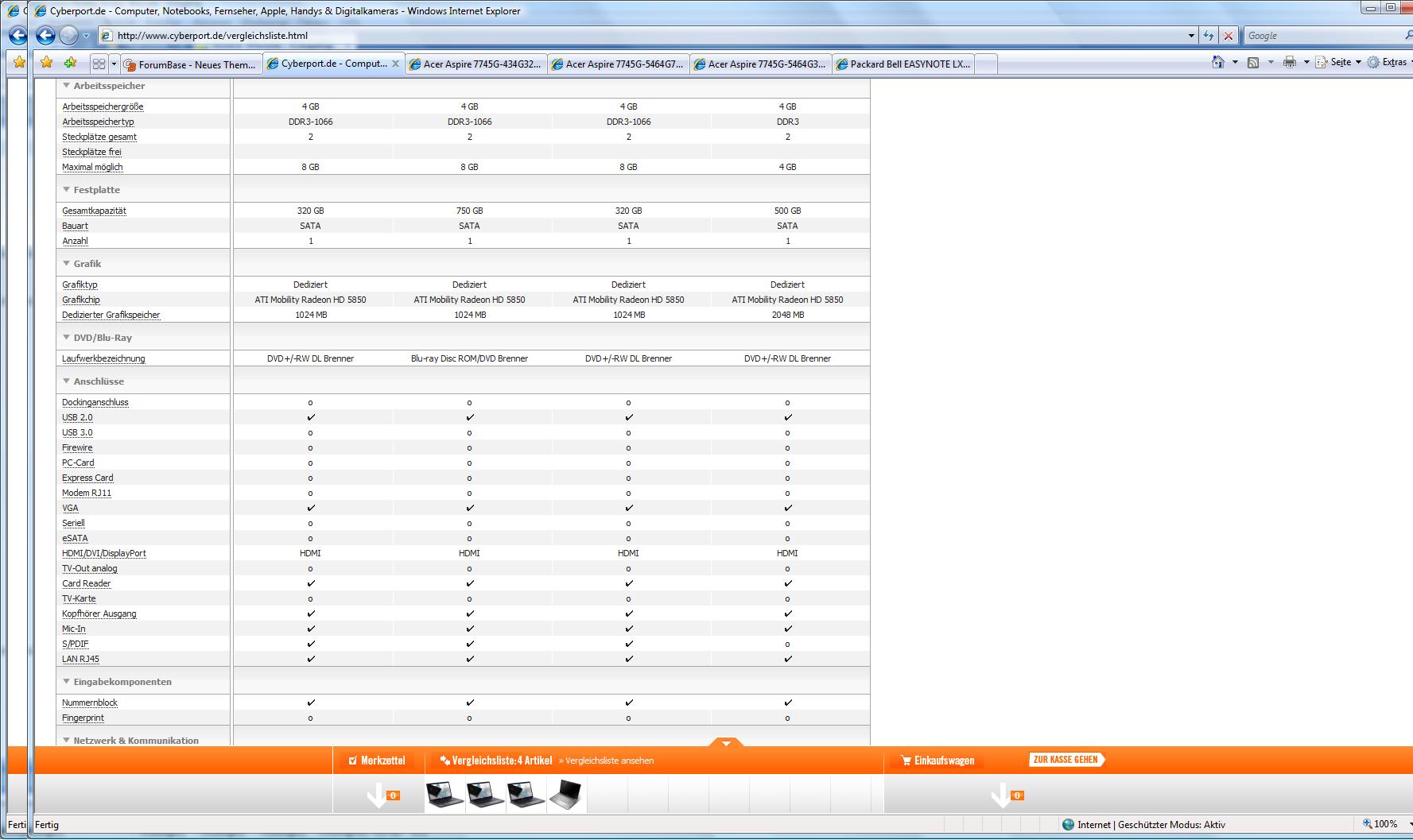Click the Merkzettel drop arrow counter icon

click(x=383, y=795)
